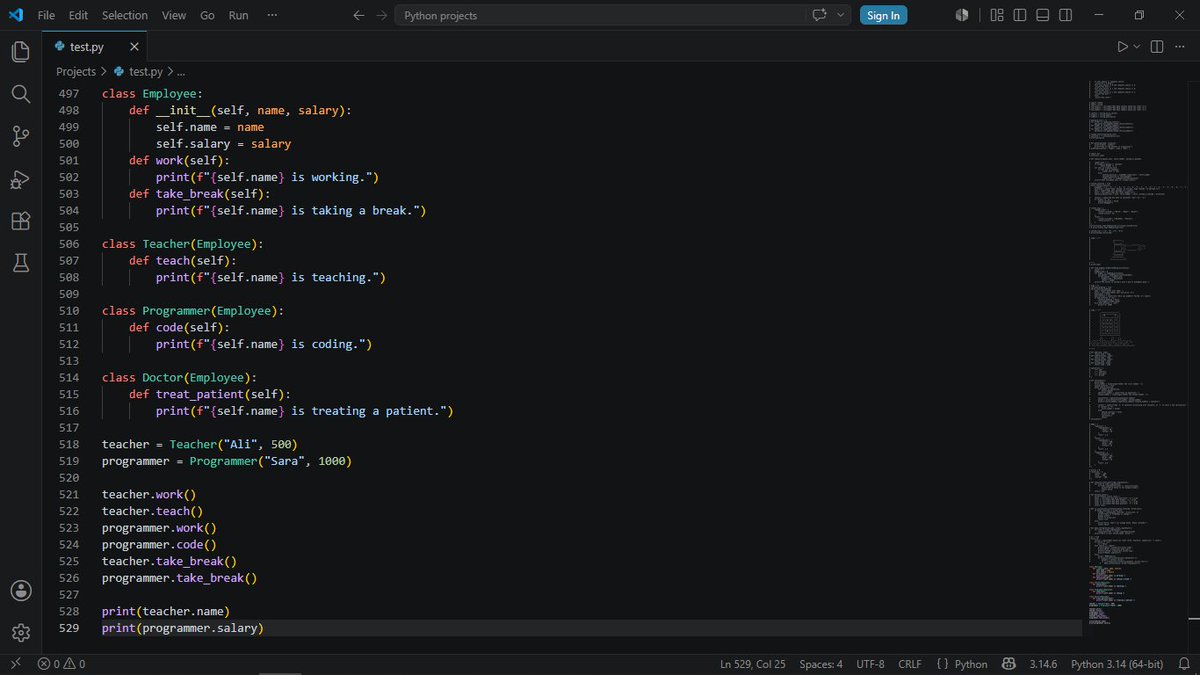Viewport: 1200px width, 675px height.
Task: Open the breadcrumb symbol ellipsis
Action: [x=181, y=72]
